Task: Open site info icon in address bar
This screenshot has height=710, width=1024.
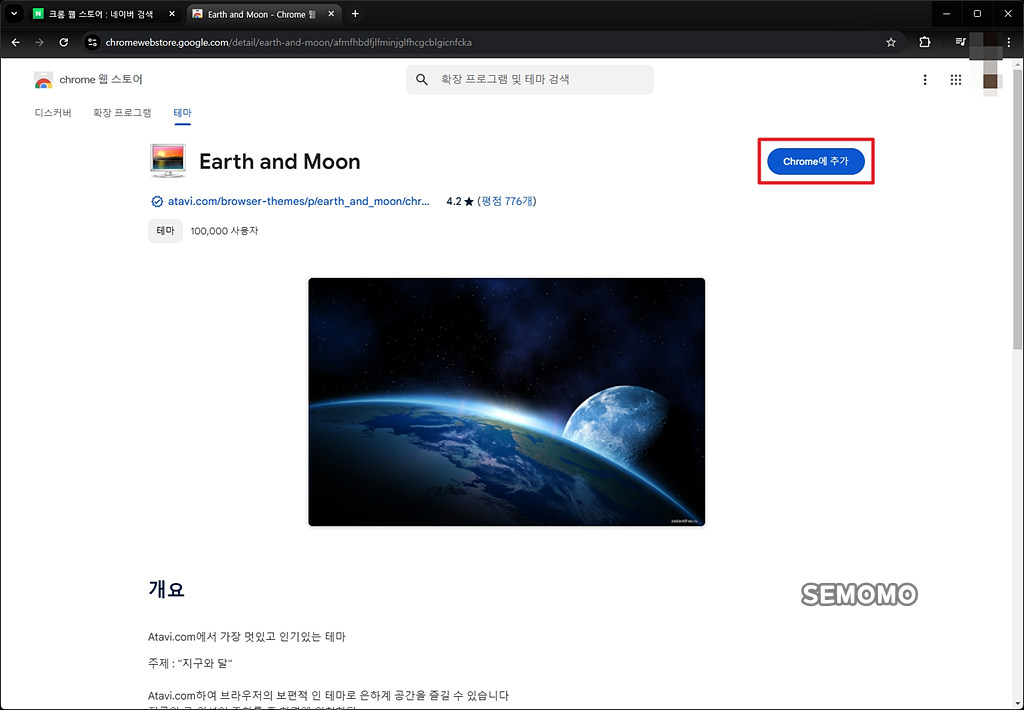Action: coord(93,42)
